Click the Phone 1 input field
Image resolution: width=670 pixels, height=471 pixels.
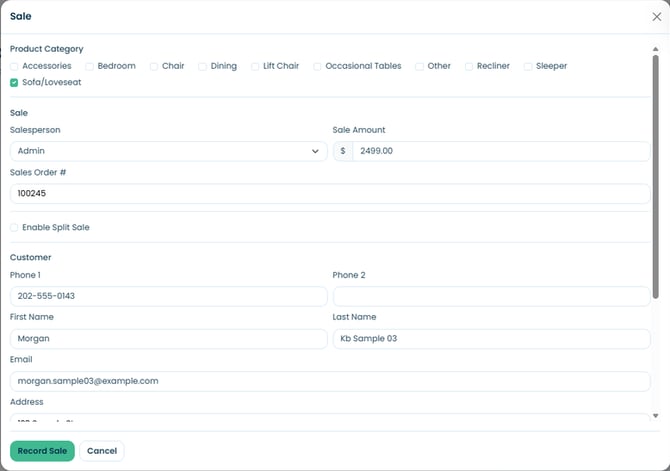169,296
